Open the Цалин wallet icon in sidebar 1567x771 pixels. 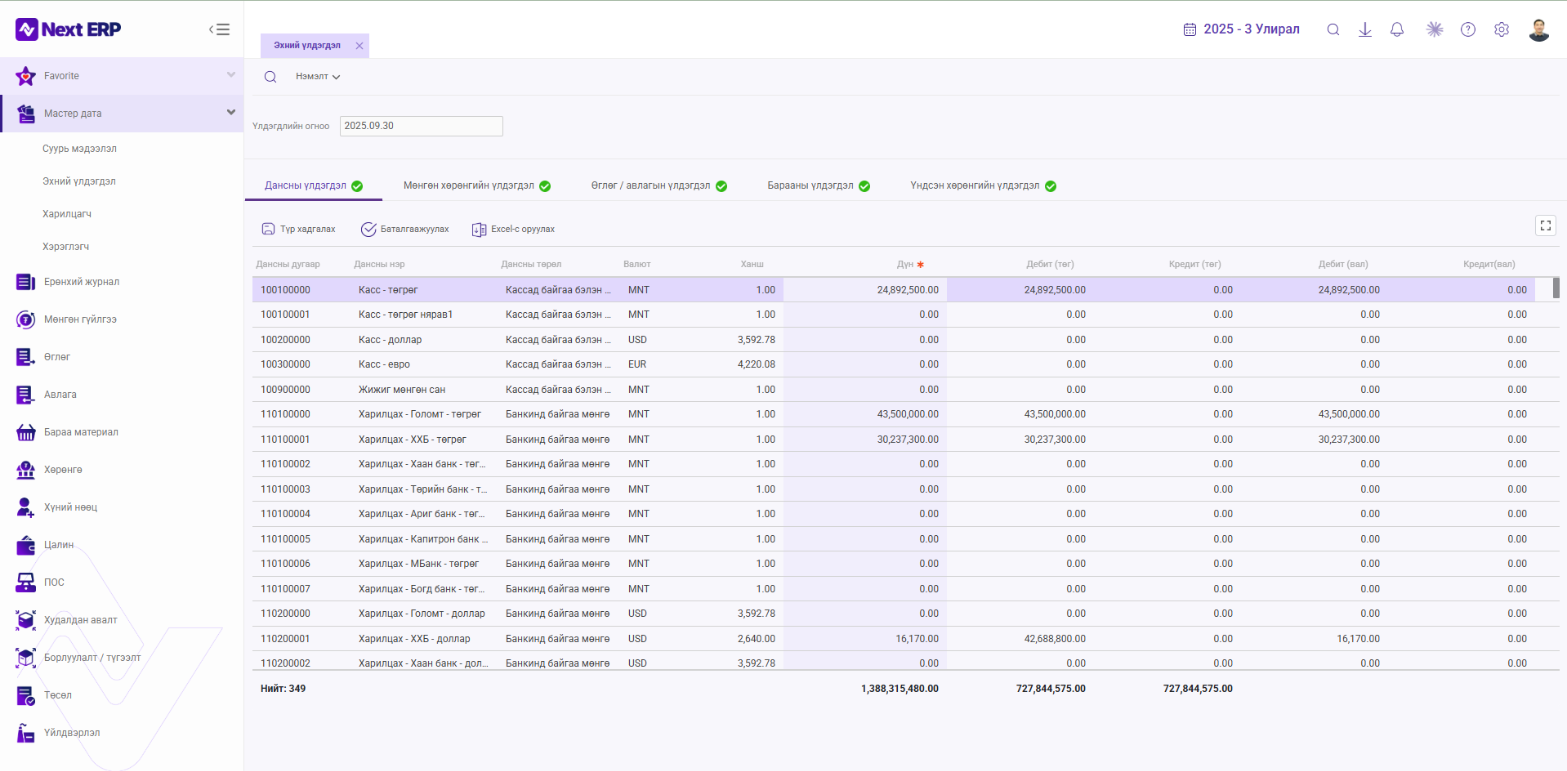[x=27, y=545]
